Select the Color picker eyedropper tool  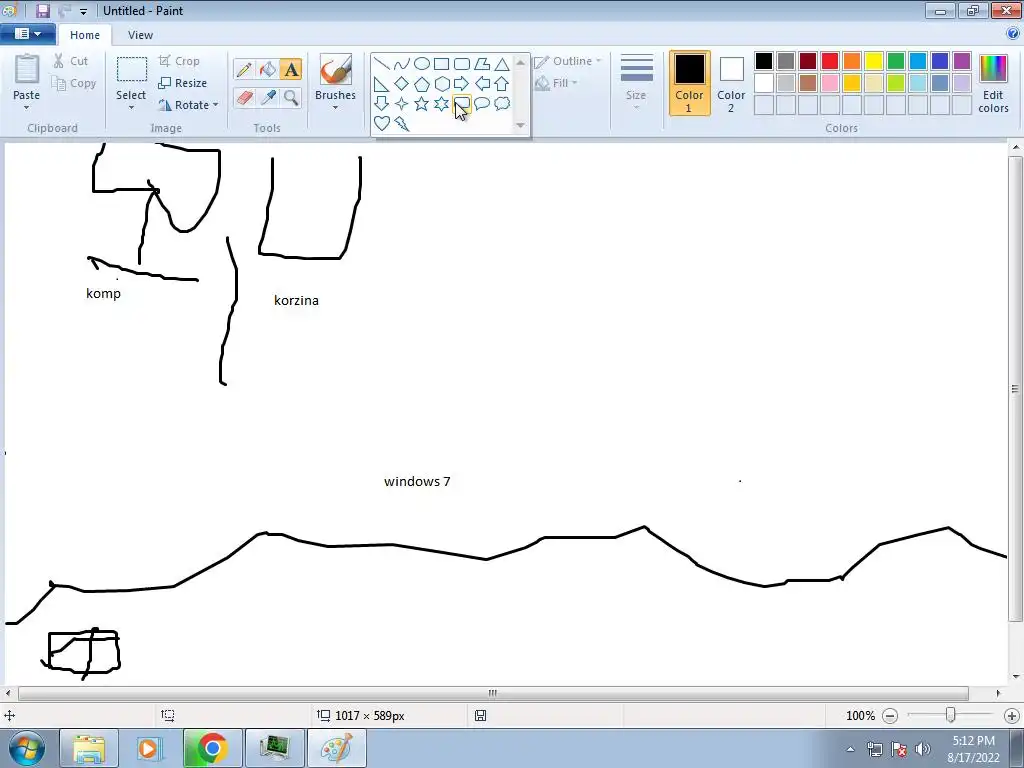[268, 97]
